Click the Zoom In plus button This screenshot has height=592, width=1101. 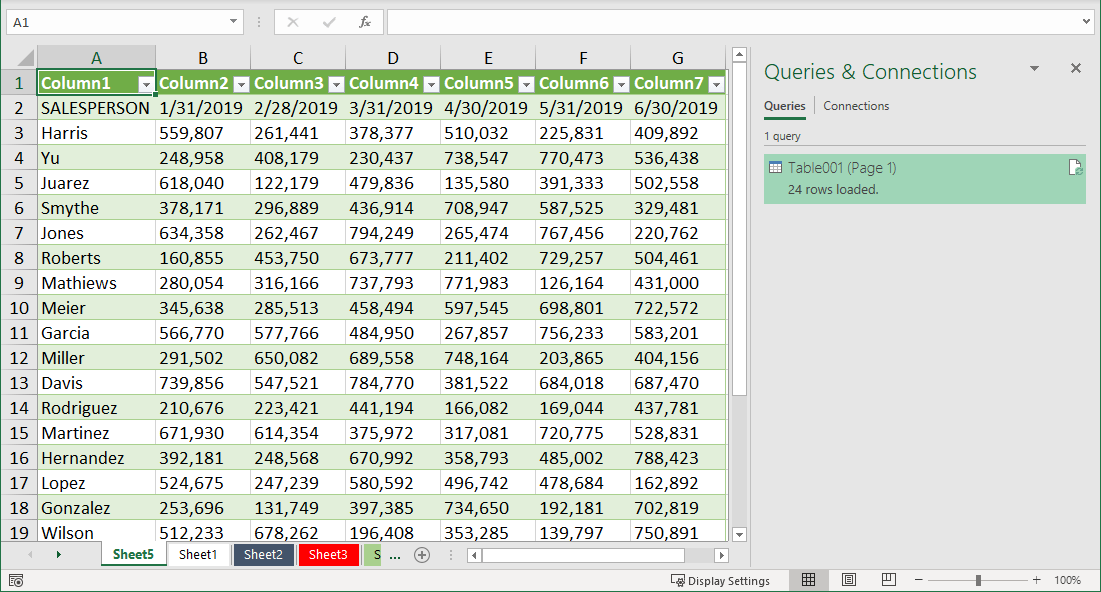(1037, 579)
